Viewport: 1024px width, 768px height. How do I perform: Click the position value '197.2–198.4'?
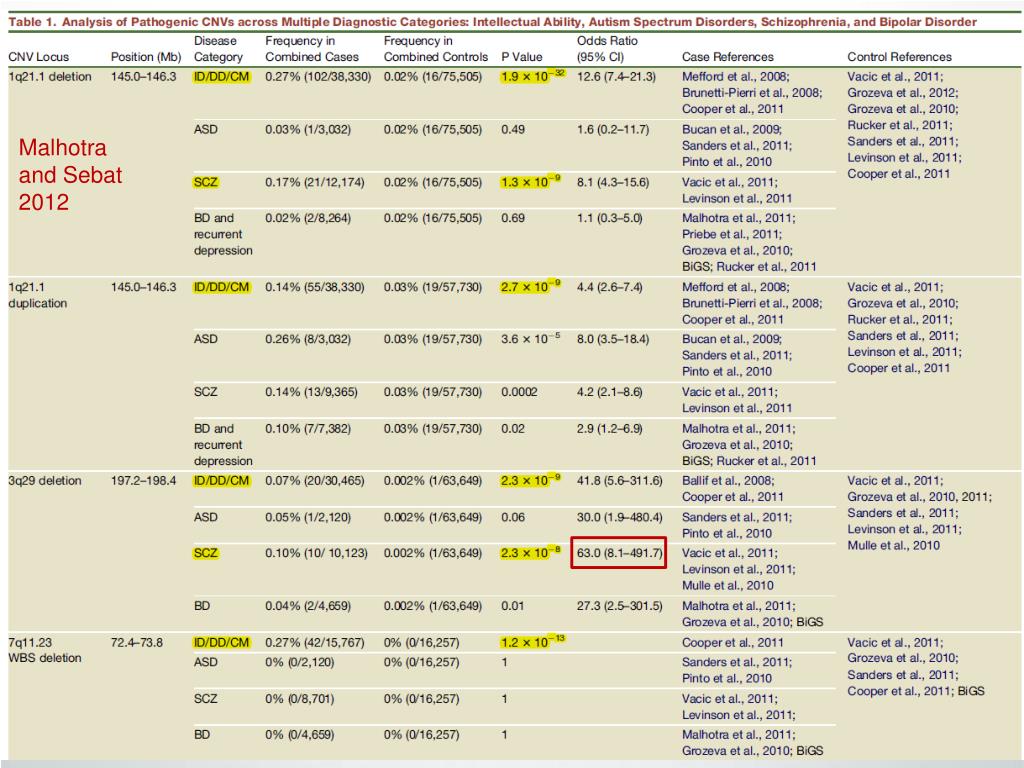(x=143, y=481)
